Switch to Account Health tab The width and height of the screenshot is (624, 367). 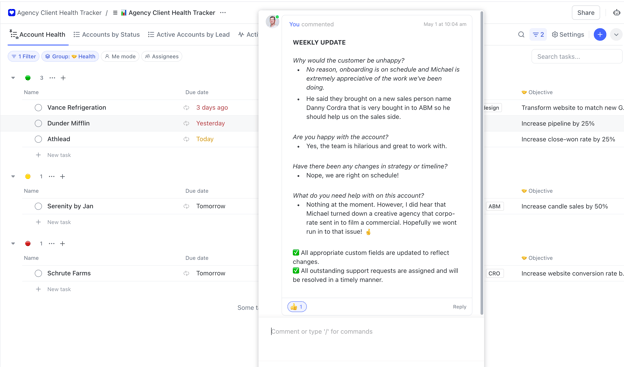tap(38, 35)
